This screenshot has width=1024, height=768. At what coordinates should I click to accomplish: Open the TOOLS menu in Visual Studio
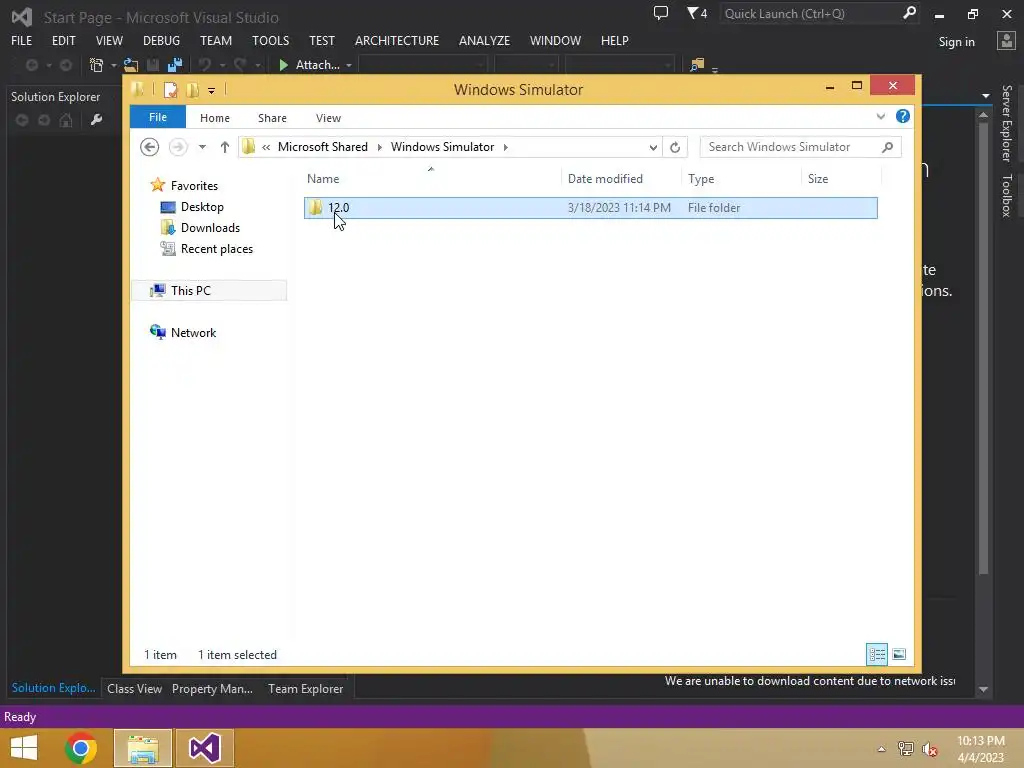coord(270,40)
